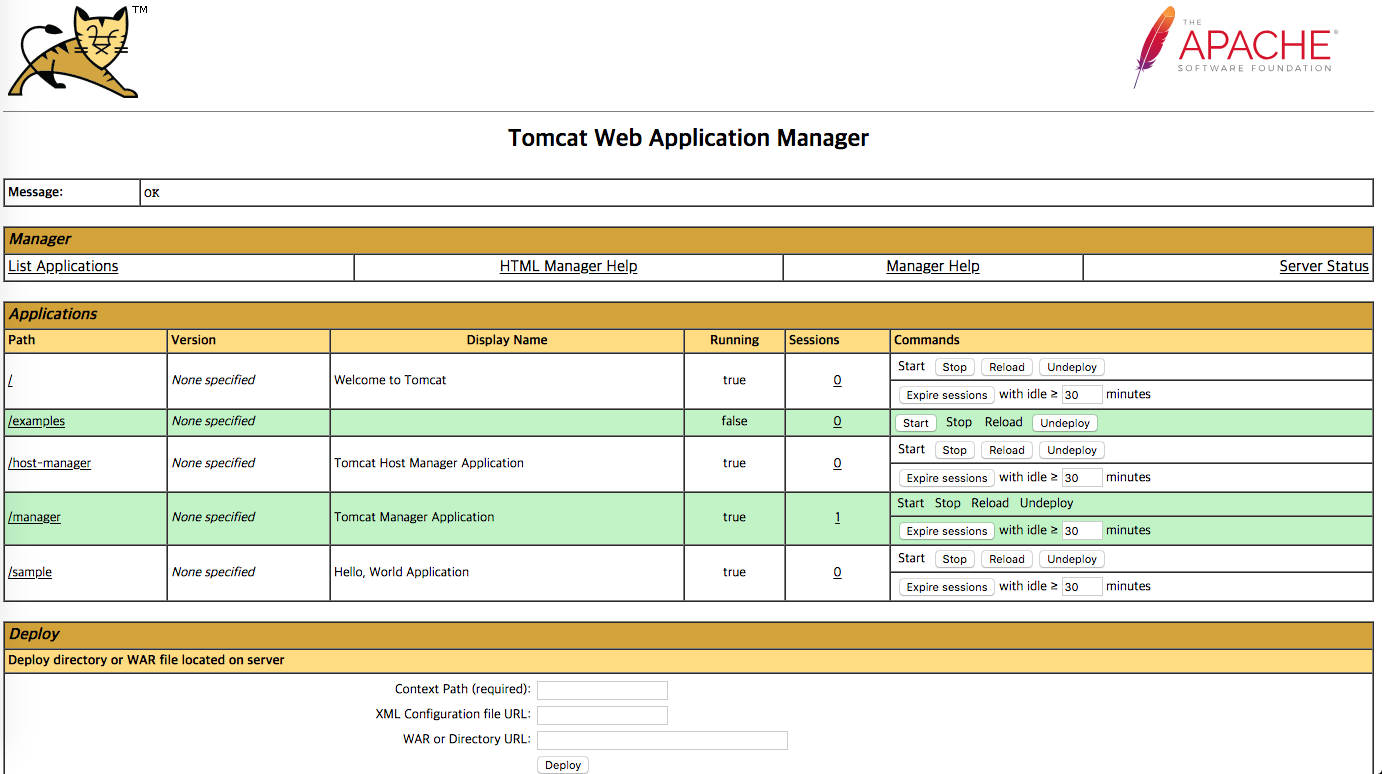The width and height of the screenshot is (1382, 774).
Task: View sessions count for /host-manager
Action: (x=837, y=463)
